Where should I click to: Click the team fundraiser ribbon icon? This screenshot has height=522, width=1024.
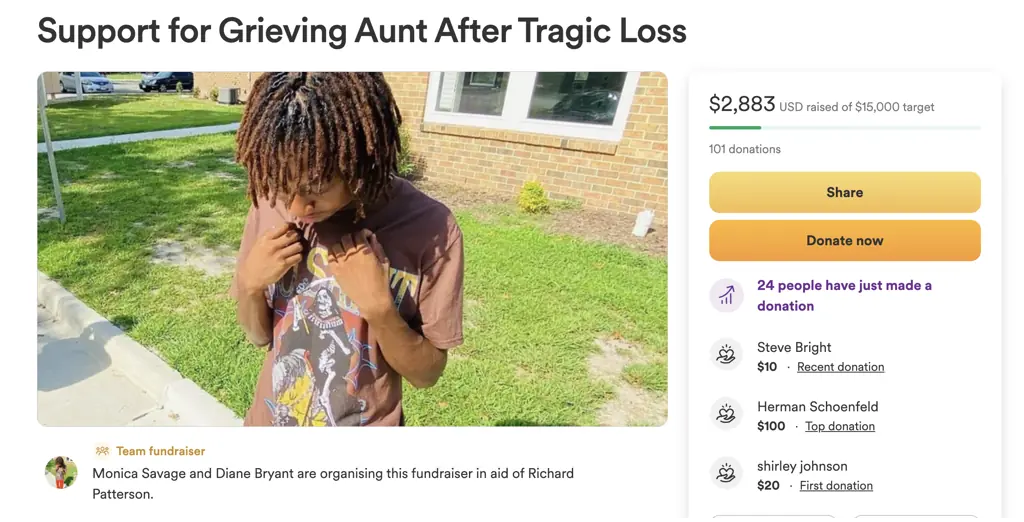point(102,451)
